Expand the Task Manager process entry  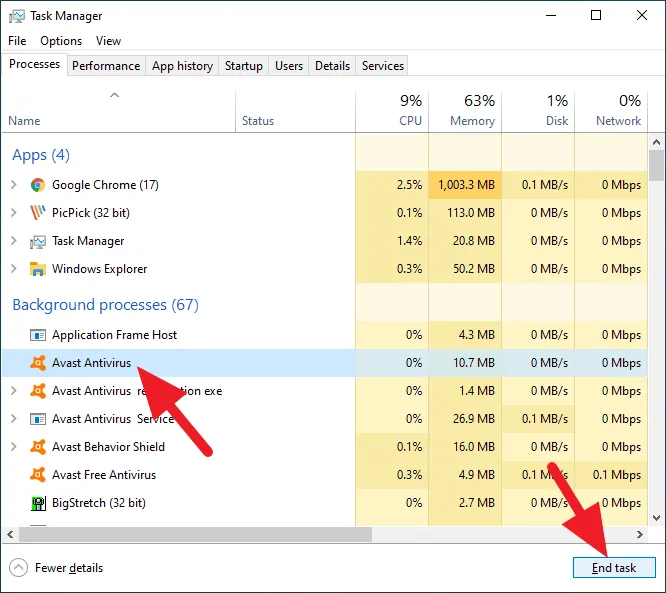(x=14, y=241)
